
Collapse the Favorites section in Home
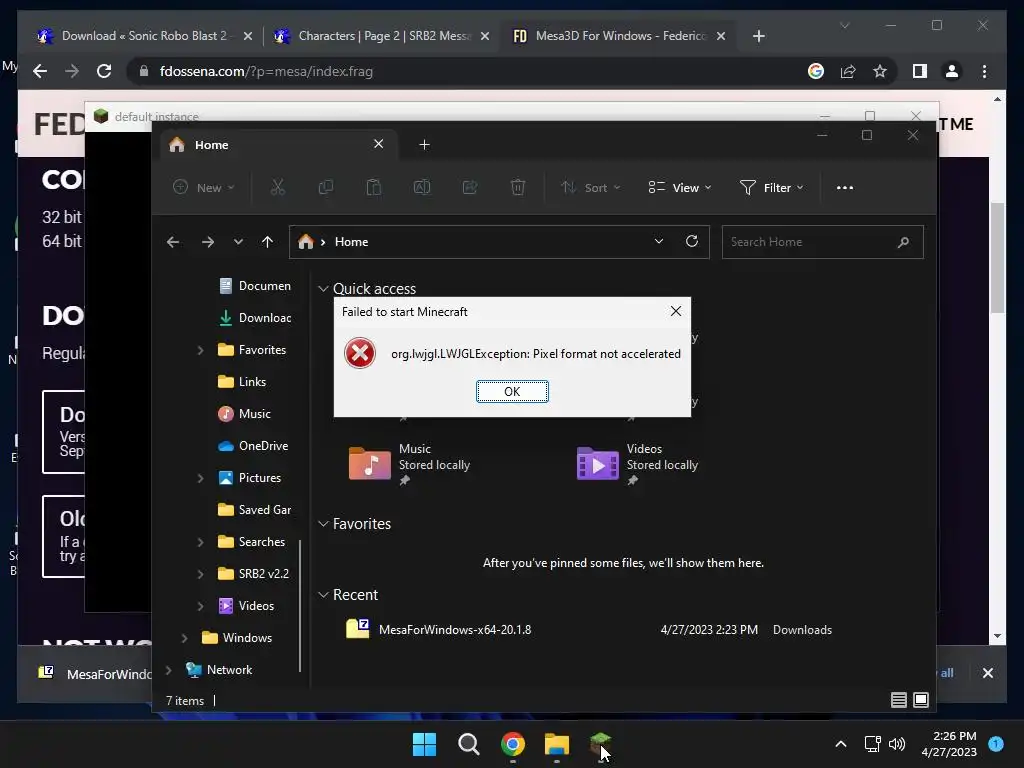(323, 524)
